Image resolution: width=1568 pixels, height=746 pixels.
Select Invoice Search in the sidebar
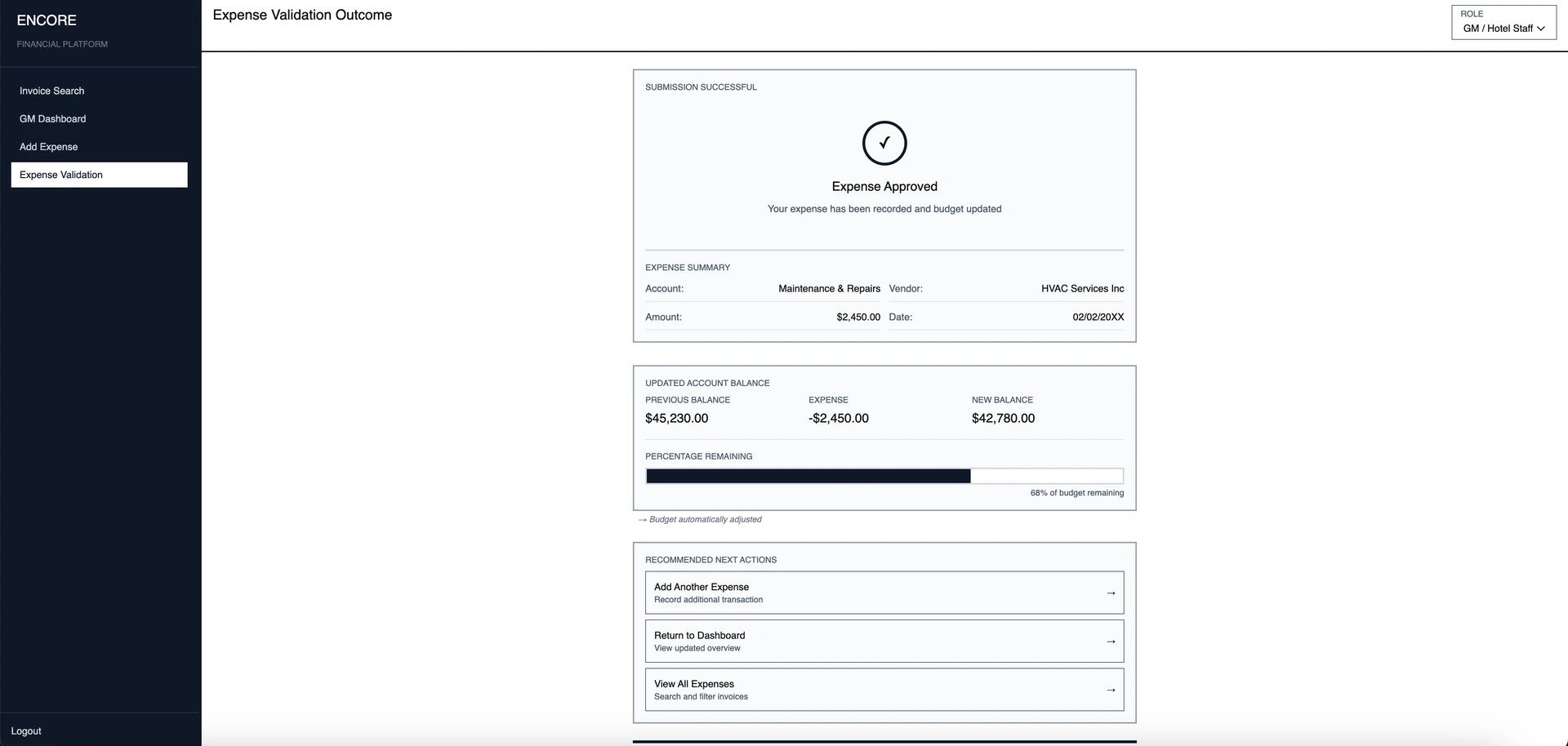coord(52,91)
